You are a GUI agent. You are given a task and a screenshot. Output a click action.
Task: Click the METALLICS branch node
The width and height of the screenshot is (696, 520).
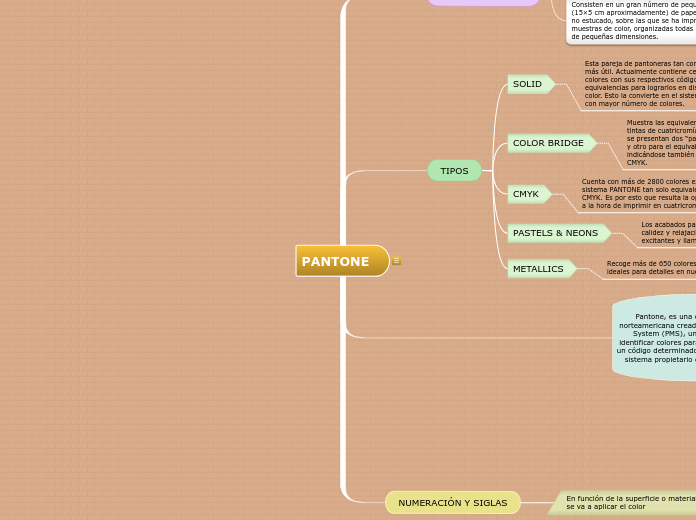[542, 269]
